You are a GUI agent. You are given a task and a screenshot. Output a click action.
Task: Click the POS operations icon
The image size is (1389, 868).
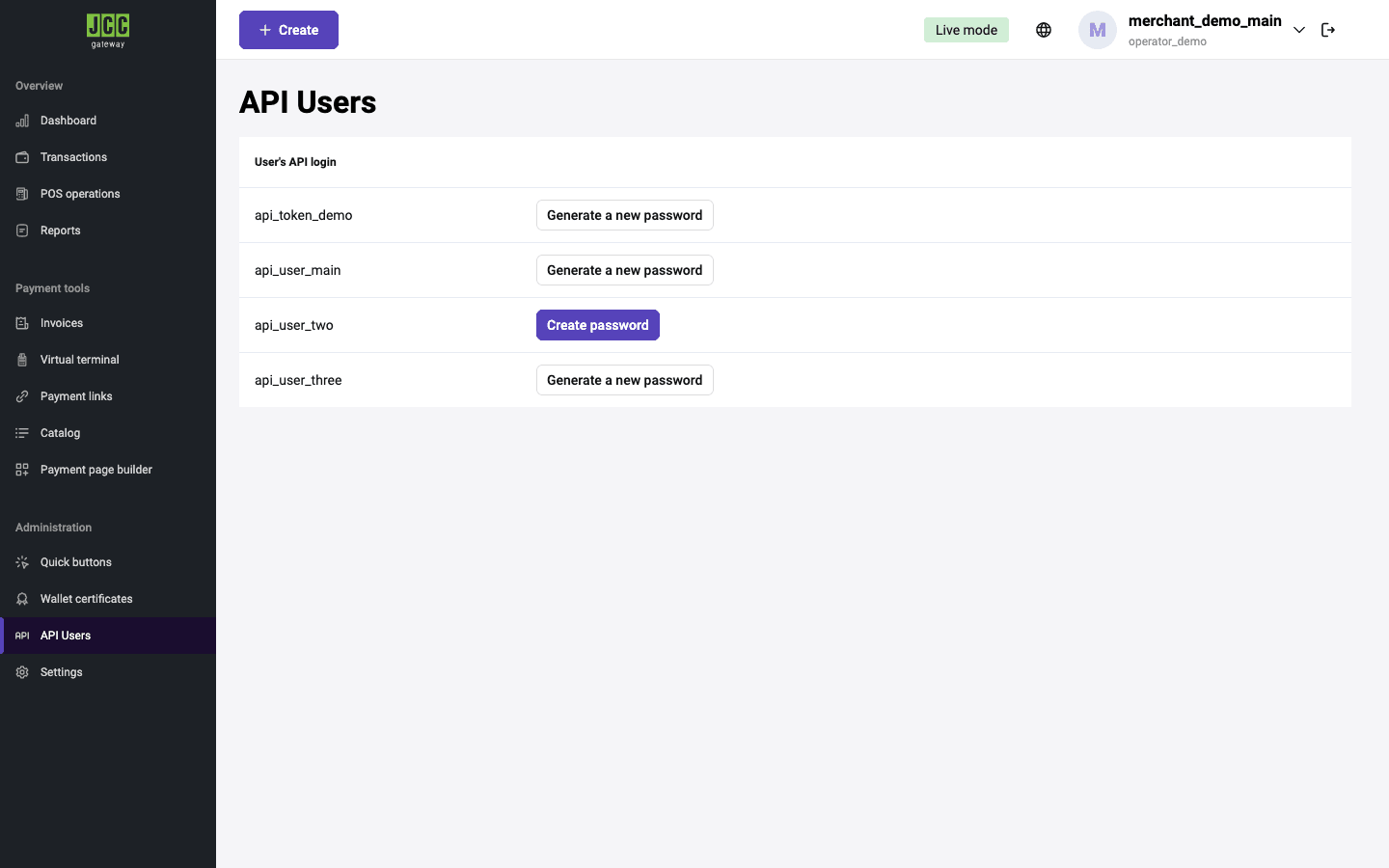click(22, 194)
